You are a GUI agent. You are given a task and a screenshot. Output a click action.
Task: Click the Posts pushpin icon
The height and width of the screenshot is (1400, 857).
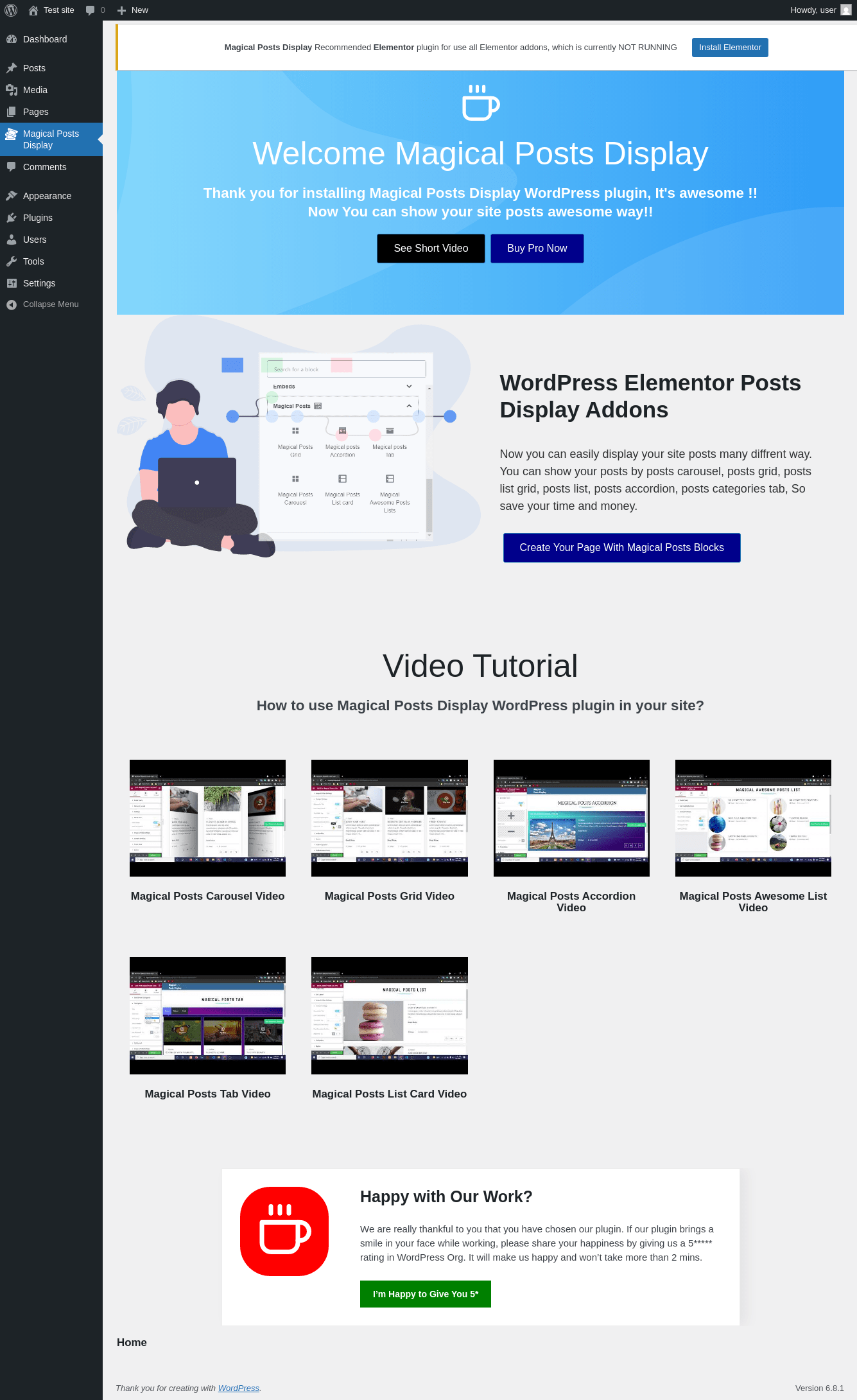tap(12, 68)
